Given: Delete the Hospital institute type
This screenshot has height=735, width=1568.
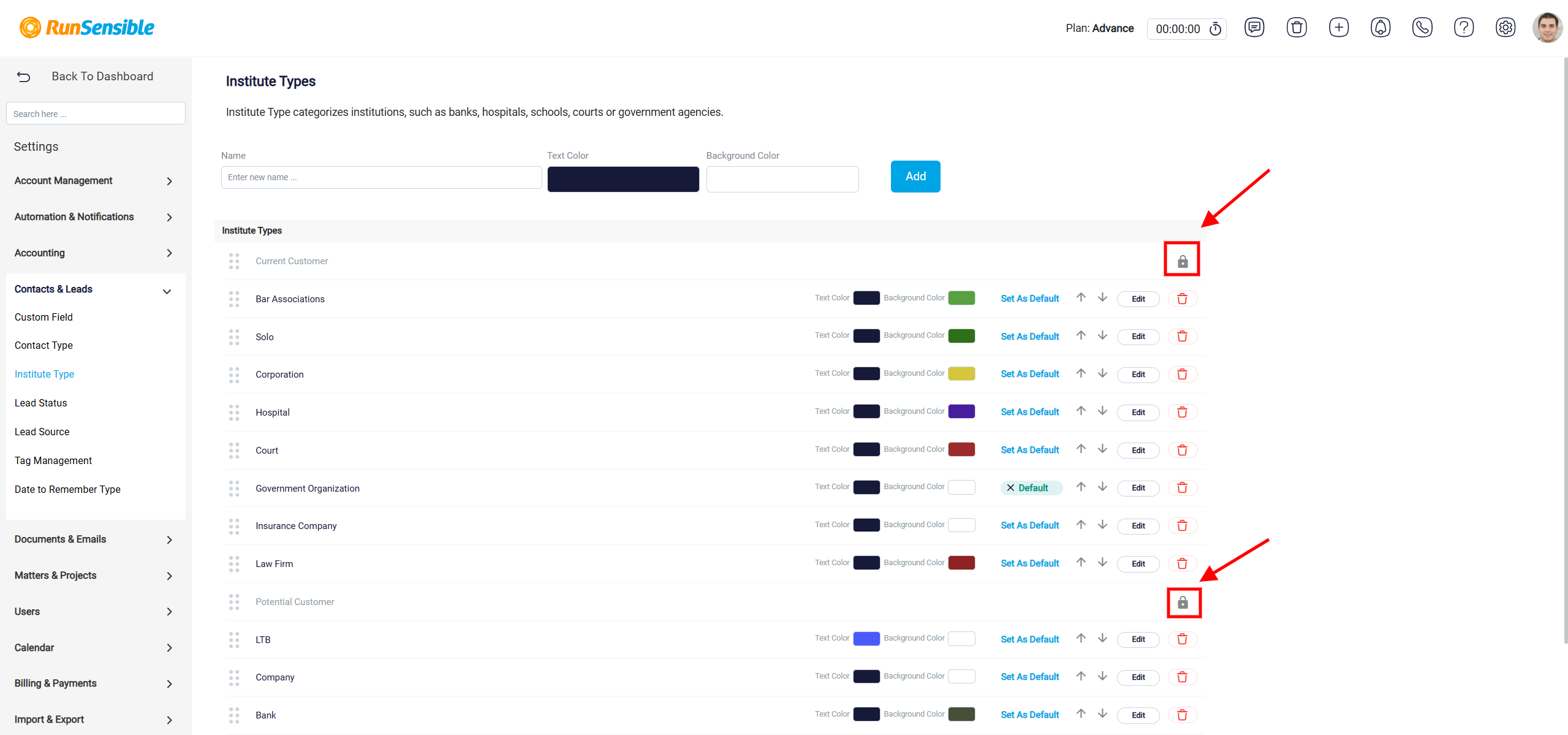Looking at the screenshot, I should pos(1182,412).
